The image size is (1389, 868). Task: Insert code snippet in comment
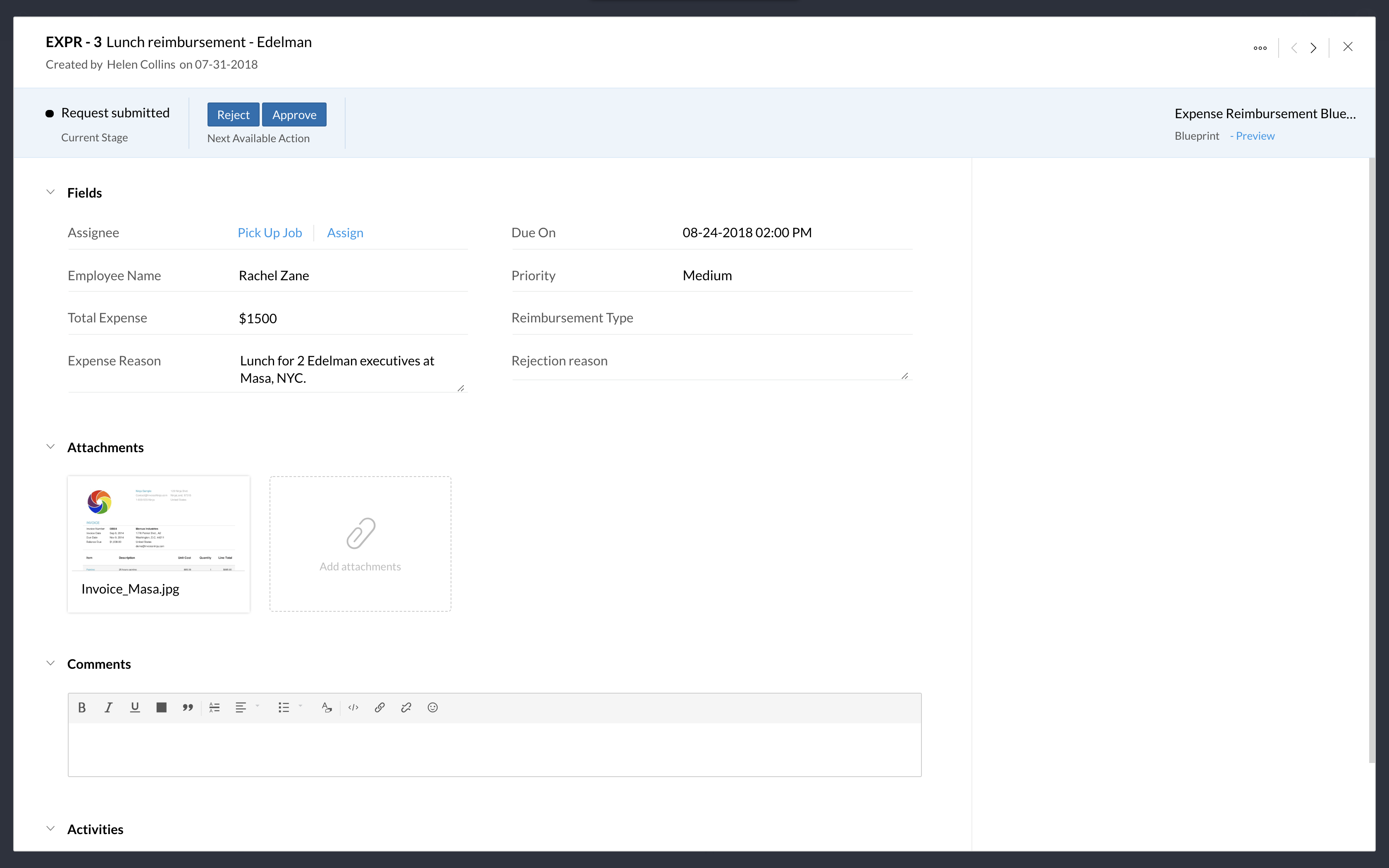point(353,707)
